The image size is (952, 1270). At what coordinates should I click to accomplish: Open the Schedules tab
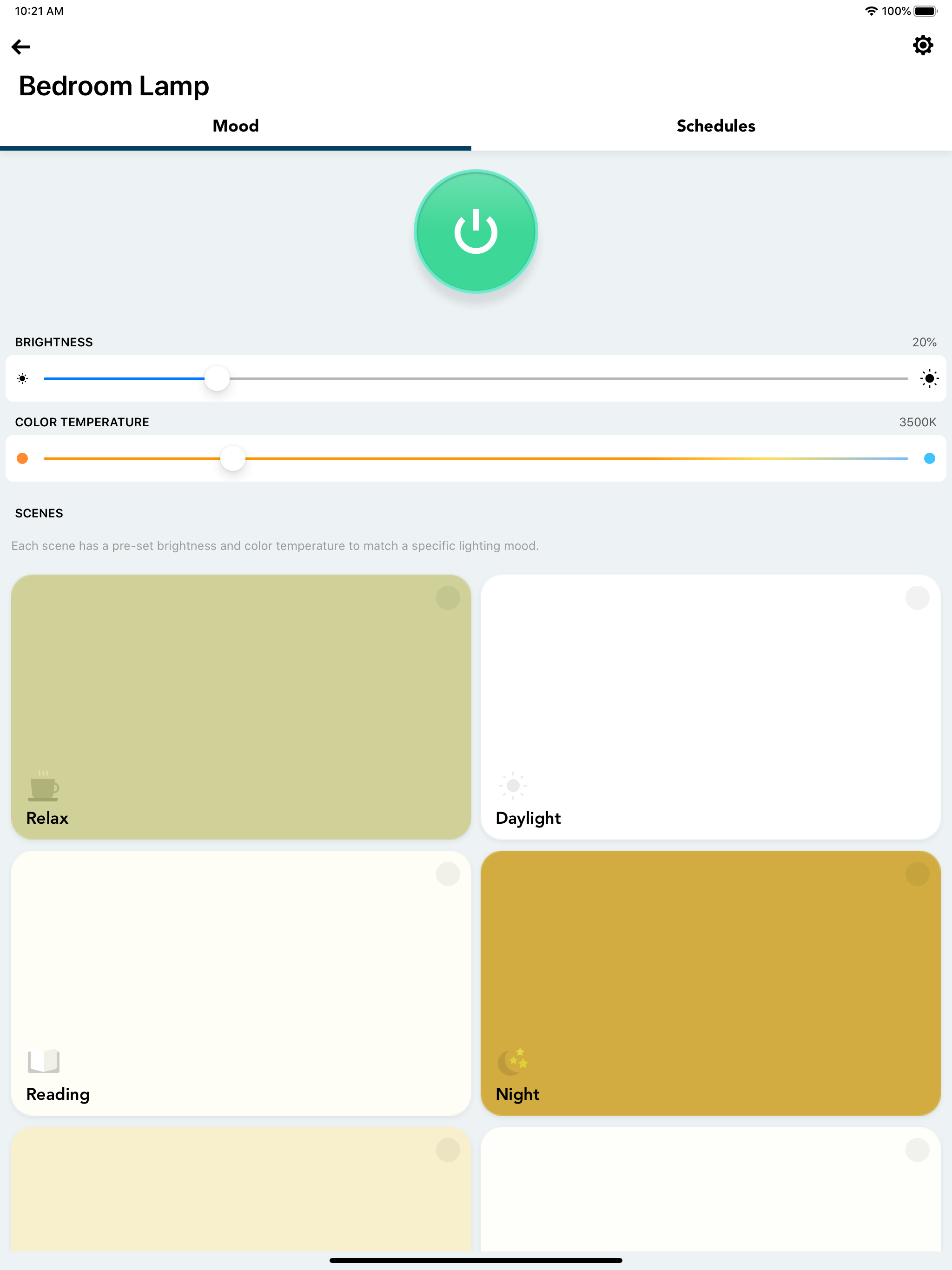coord(715,126)
